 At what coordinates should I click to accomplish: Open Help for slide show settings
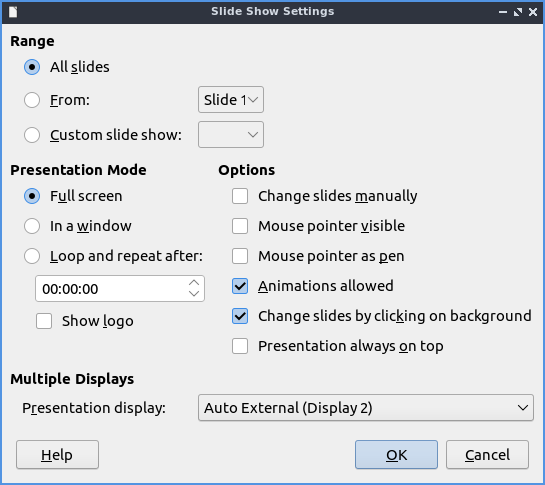(57, 455)
